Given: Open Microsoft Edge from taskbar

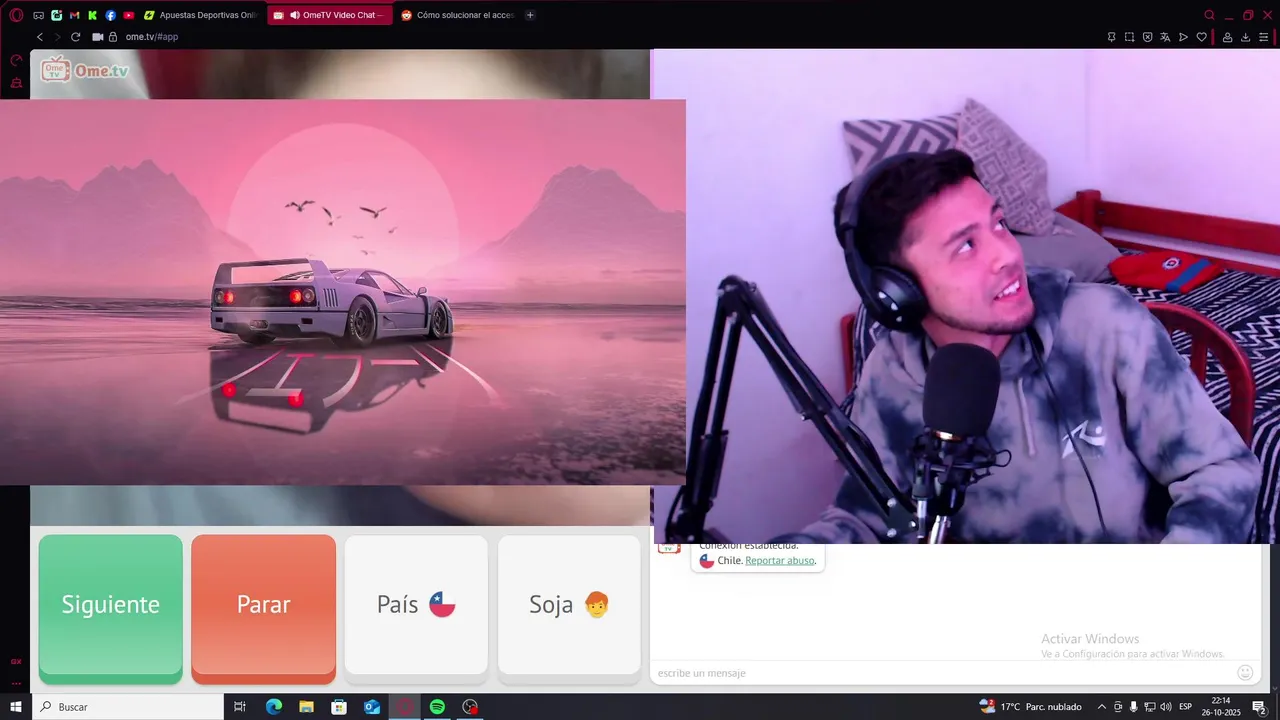Looking at the screenshot, I should [x=274, y=707].
